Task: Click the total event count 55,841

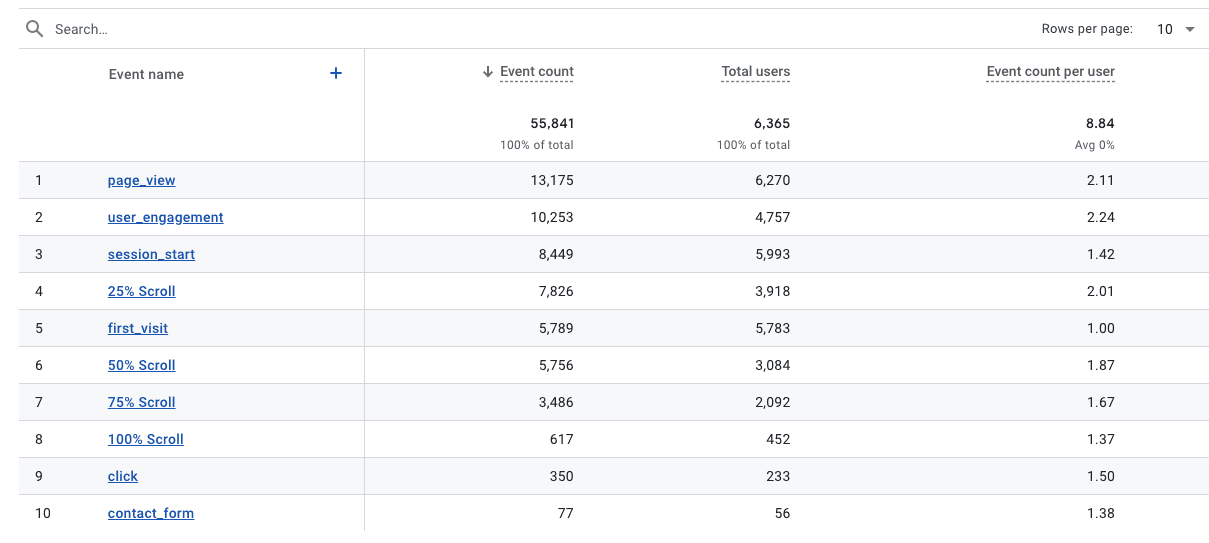Action: (x=552, y=124)
